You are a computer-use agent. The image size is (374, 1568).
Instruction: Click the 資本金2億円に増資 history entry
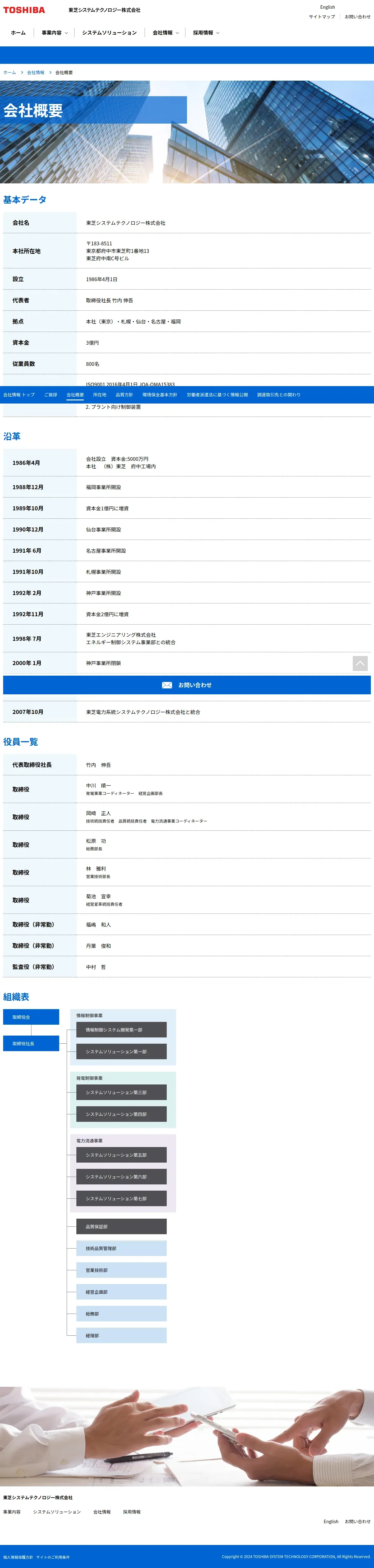point(107,614)
